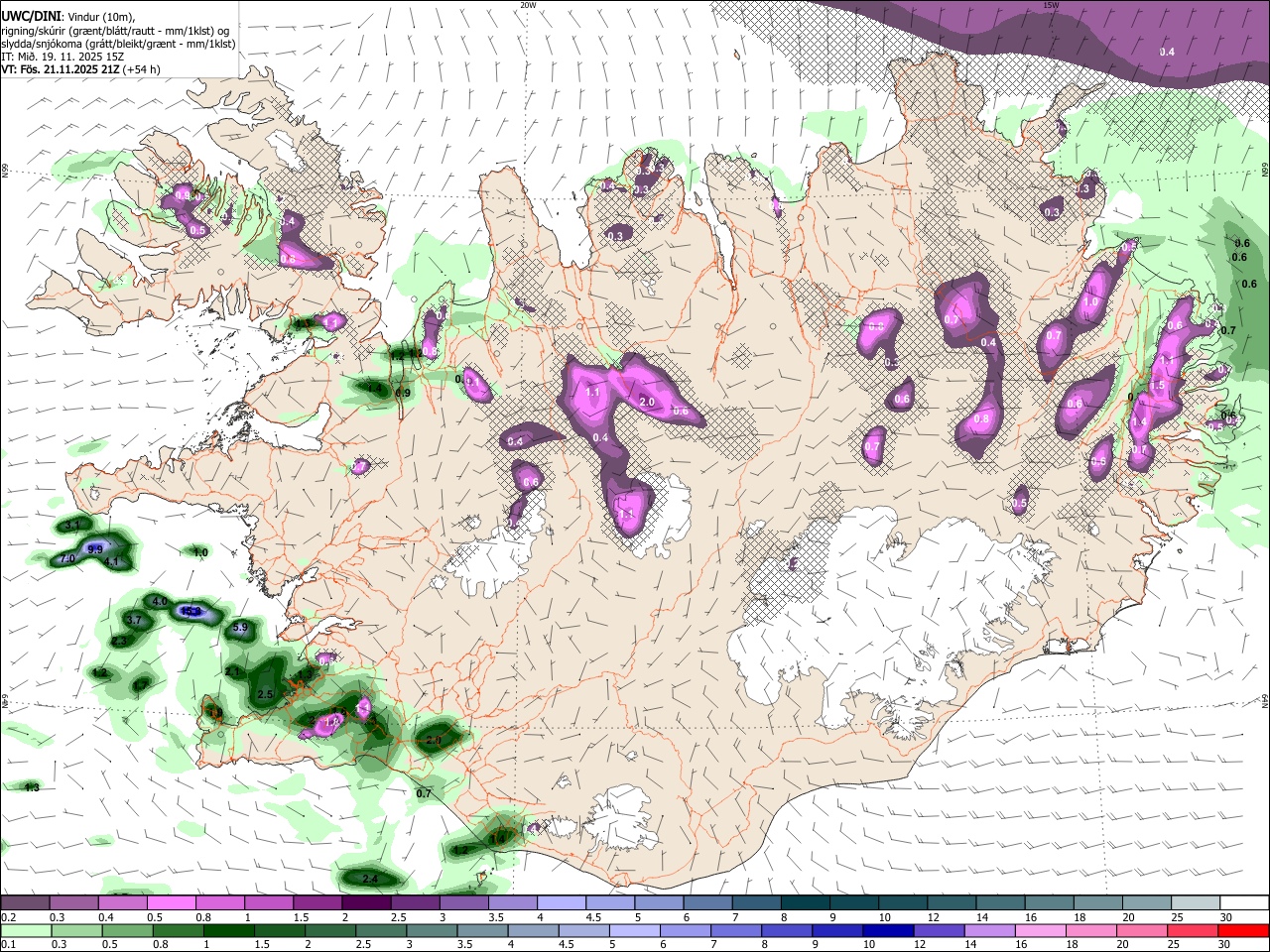
Task: Click the "slydda/snjókoma" legend description line
Action: pos(118,44)
